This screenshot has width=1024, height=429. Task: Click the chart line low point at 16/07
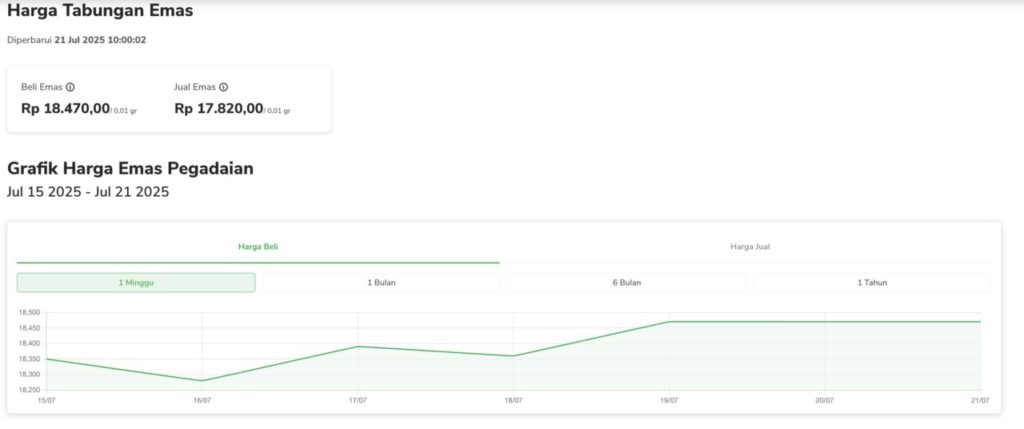pyautogui.click(x=202, y=380)
